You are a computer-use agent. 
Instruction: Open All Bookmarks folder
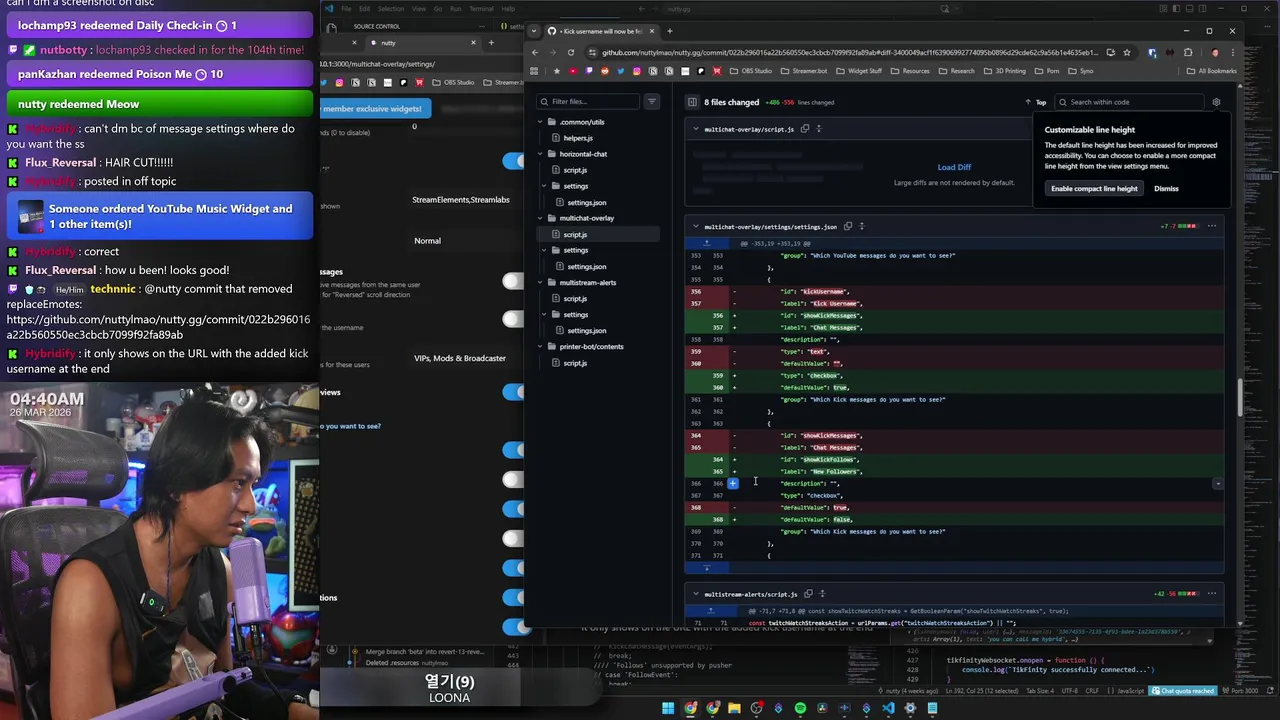click(x=1212, y=71)
